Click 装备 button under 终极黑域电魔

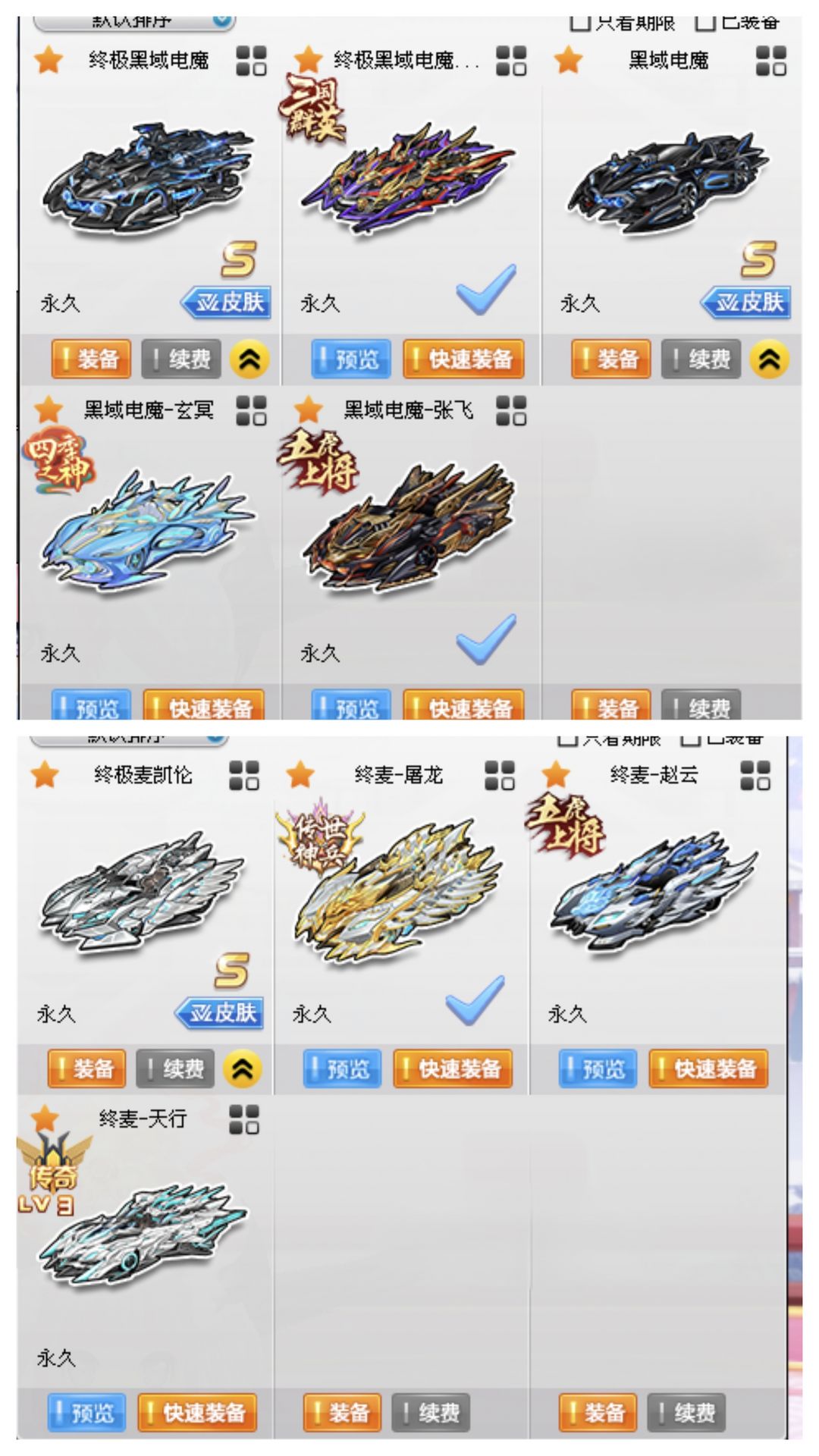[x=91, y=359]
